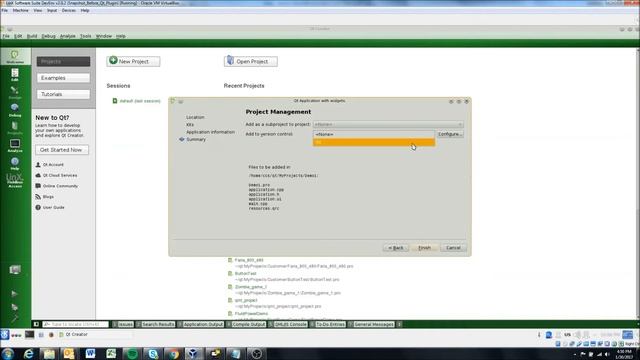Switch to Welcome mode in sidebar
The height and width of the screenshot is (360, 640).
pos(15,56)
